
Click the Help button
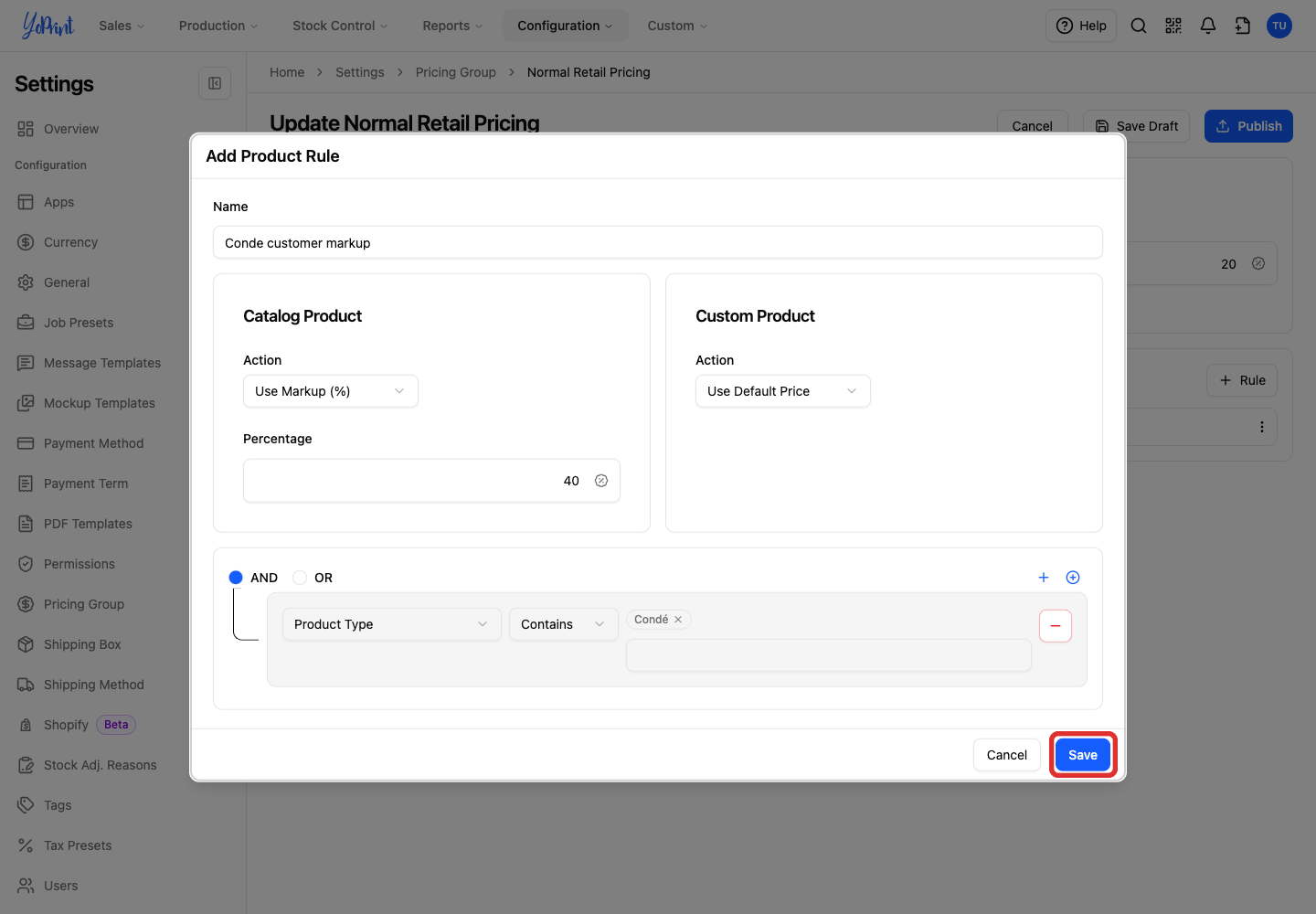coord(1081,26)
